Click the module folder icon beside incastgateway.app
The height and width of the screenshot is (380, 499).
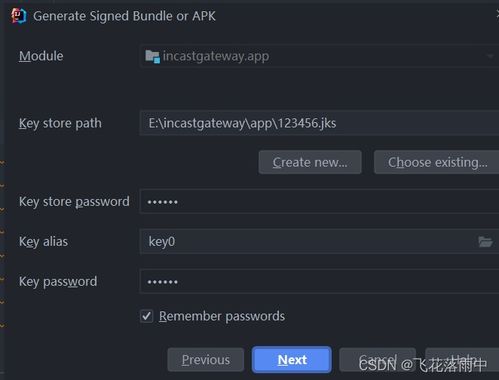tap(152, 56)
